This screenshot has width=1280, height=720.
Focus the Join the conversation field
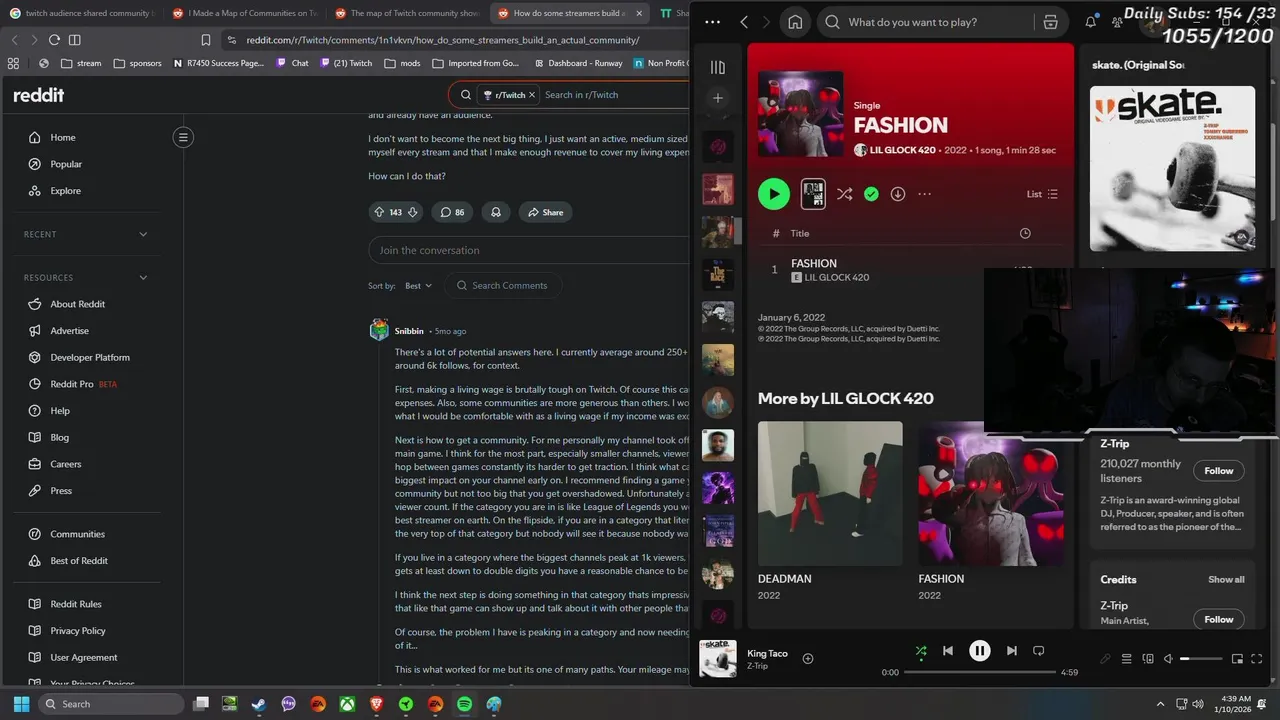coord(529,250)
